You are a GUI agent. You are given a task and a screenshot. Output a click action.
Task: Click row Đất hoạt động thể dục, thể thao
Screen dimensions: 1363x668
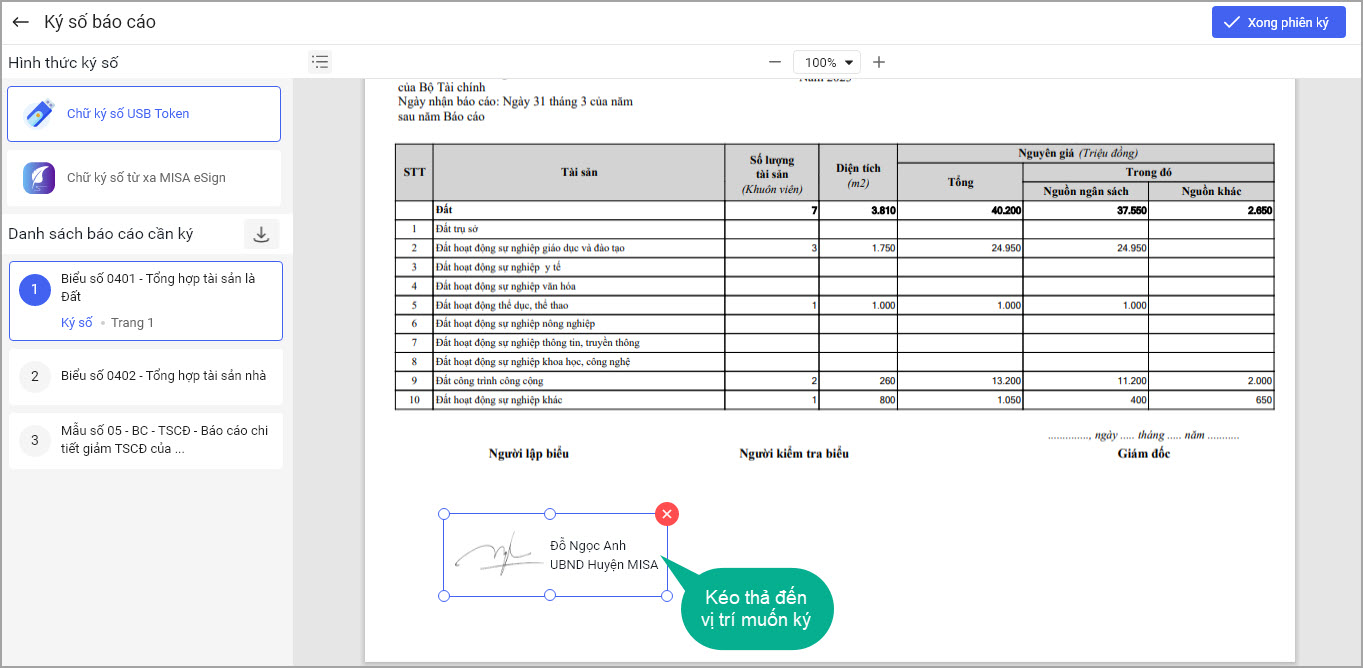[834, 305]
